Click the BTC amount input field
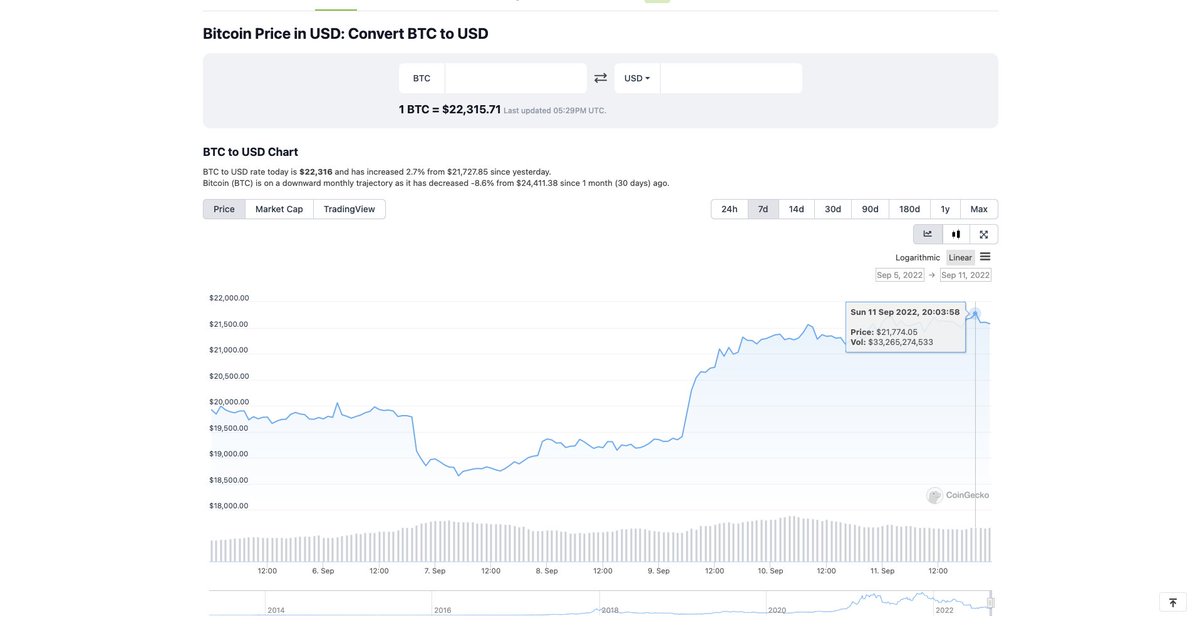The width and height of the screenshot is (1200, 626). [x=516, y=78]
